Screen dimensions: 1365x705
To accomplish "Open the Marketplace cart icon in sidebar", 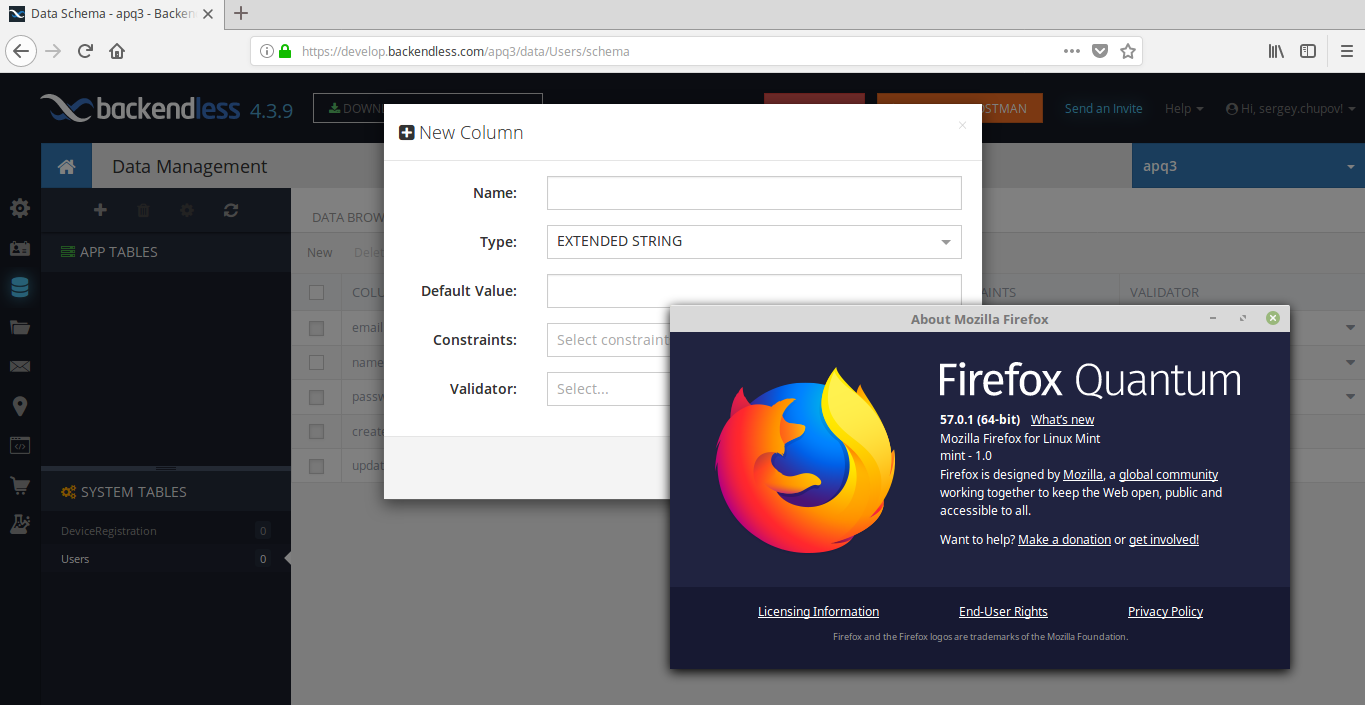I will tap(20, 486).
